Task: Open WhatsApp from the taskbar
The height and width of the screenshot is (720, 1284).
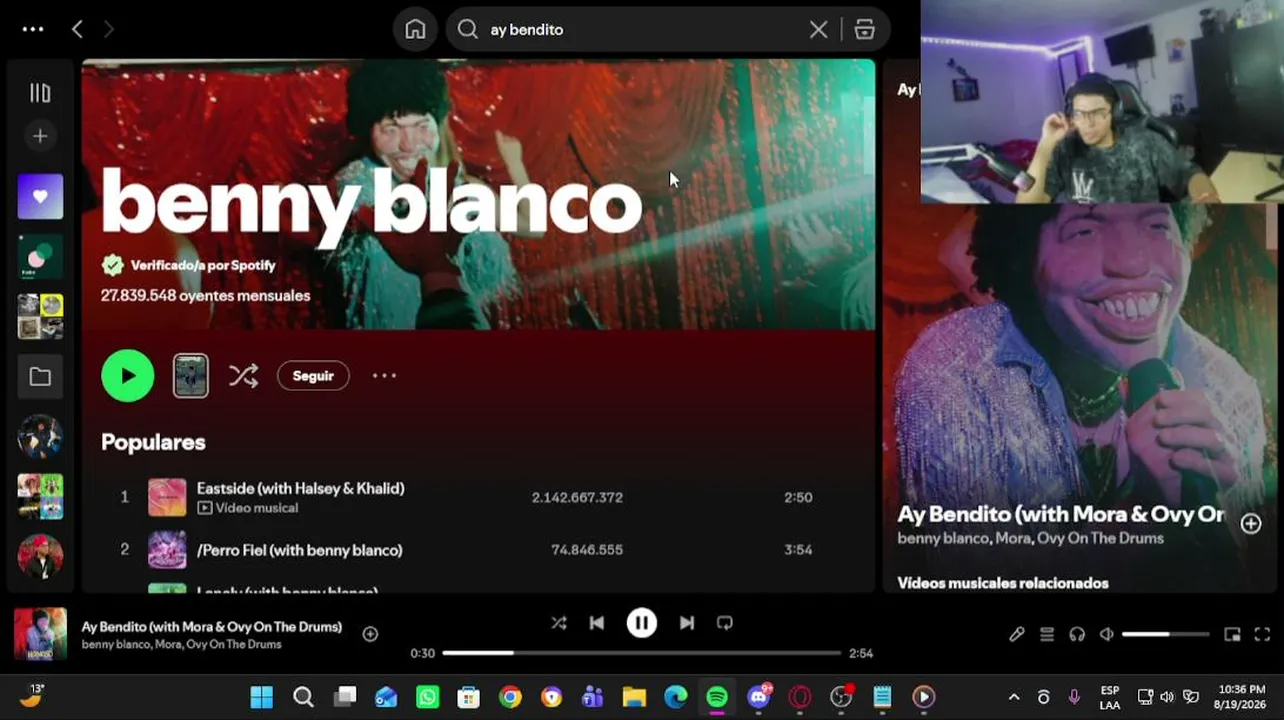Action: [x=427, y=697]
